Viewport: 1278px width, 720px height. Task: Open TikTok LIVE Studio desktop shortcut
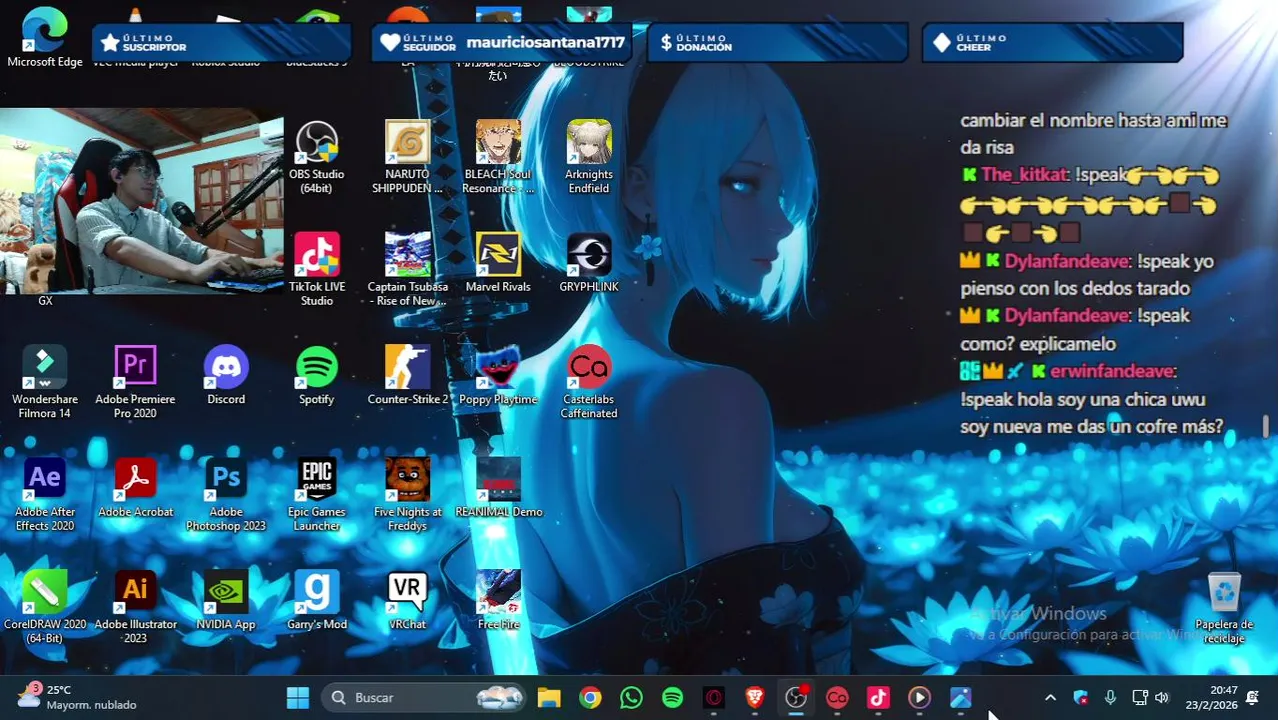pyautogui.click(x=316, y=270)
